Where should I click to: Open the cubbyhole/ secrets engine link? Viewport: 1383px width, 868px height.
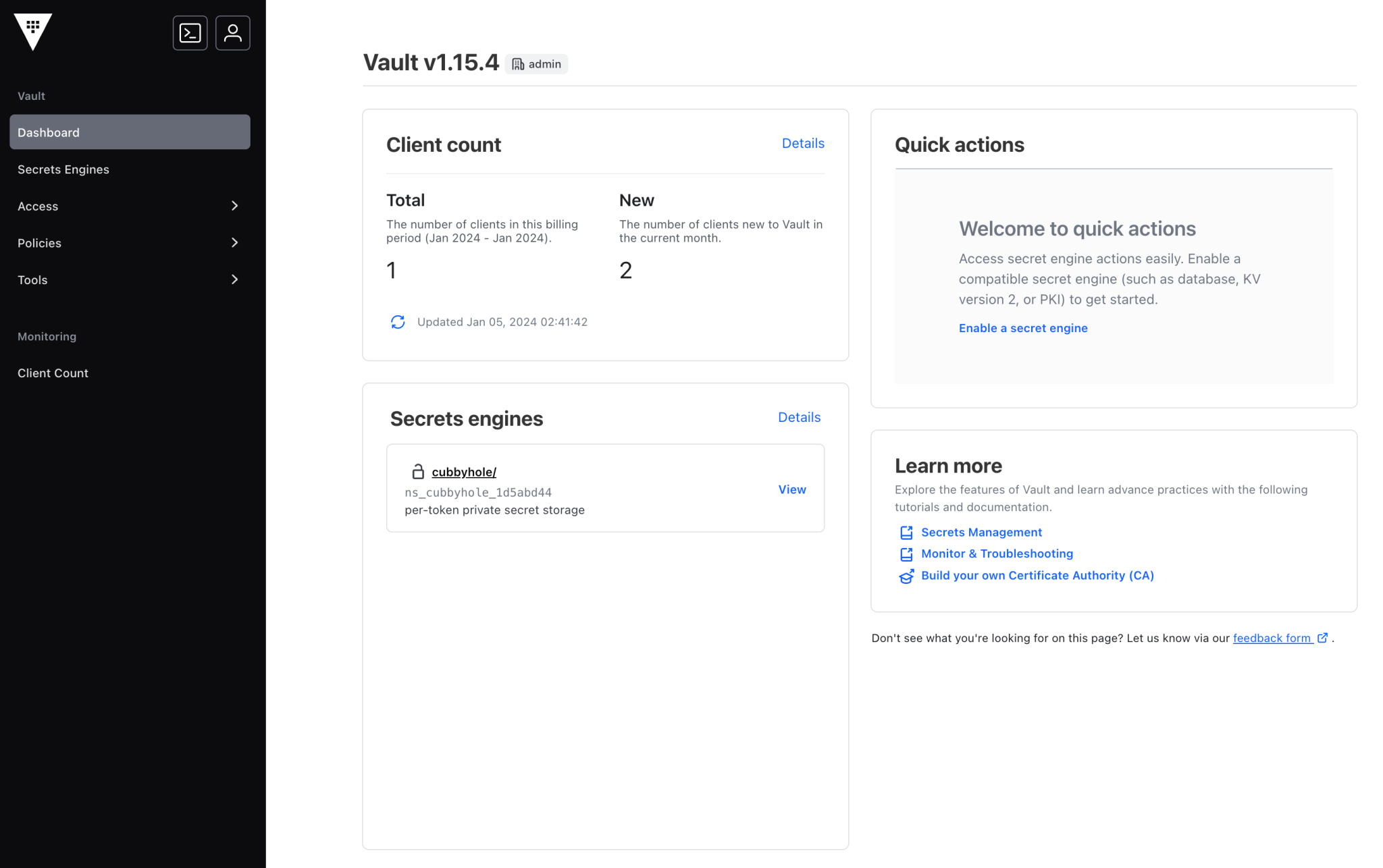click(464, 472)
